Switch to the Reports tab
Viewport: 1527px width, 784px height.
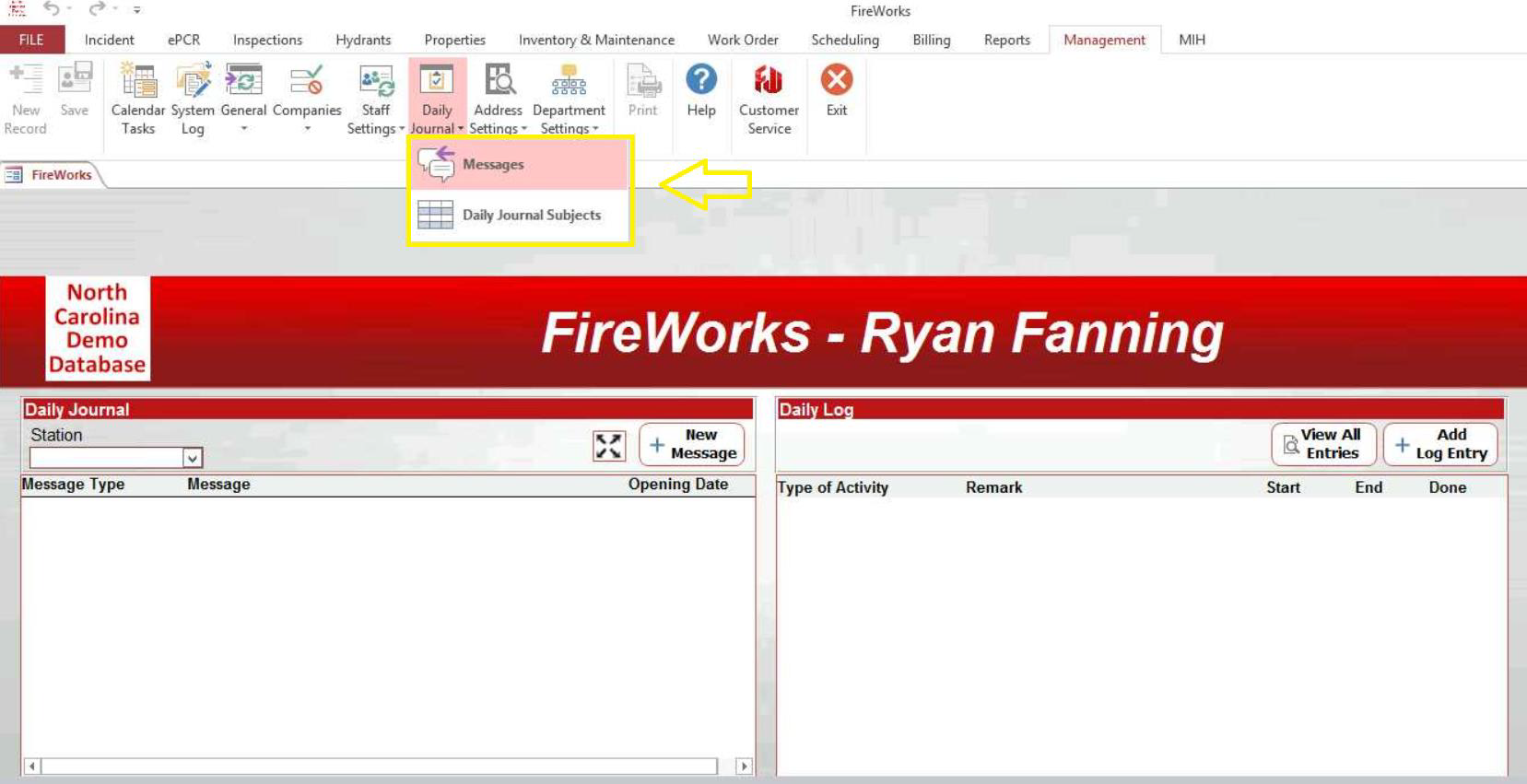tap(1006, 40)
